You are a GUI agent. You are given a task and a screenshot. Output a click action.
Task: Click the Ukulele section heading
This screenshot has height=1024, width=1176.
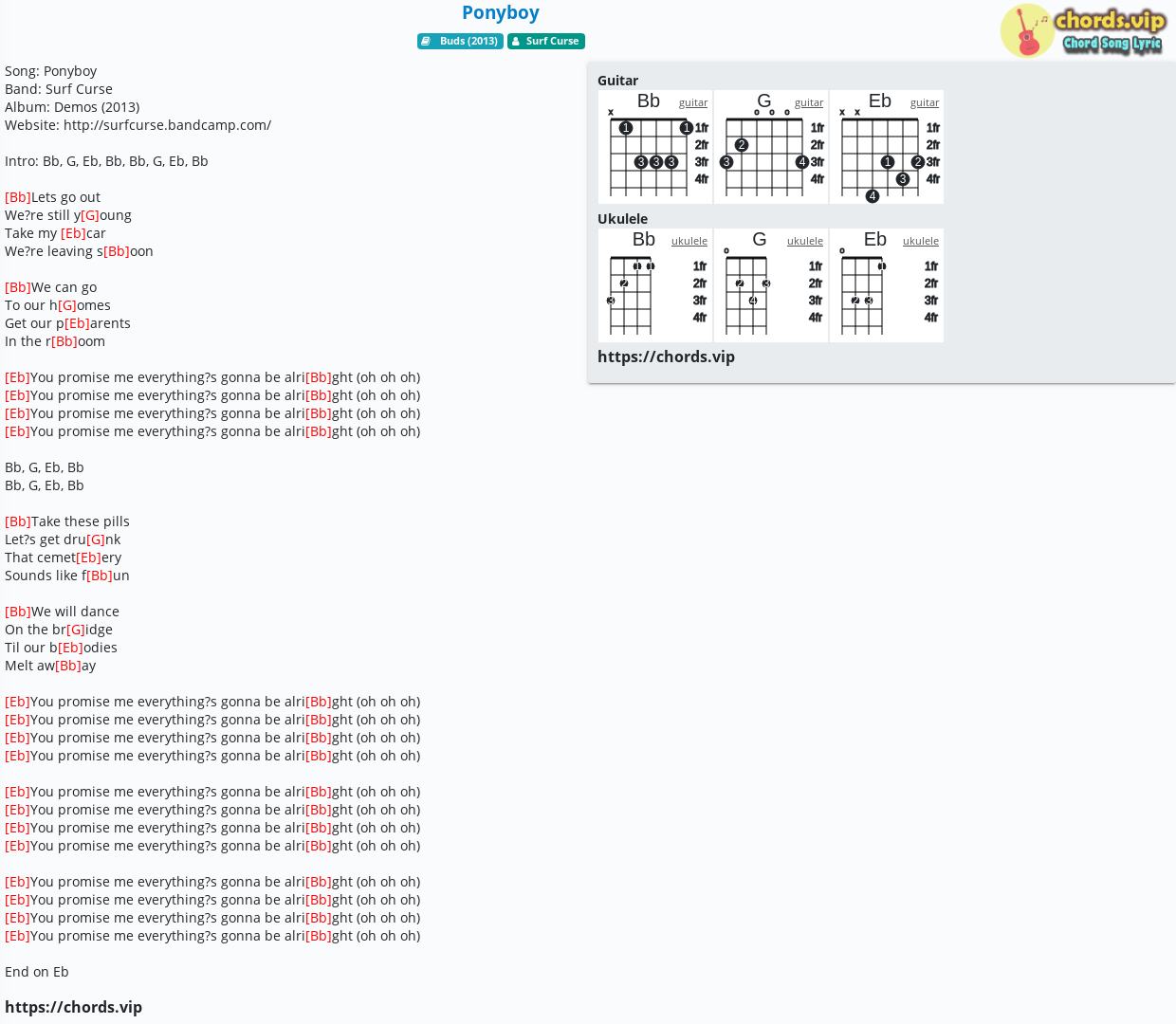coord(622,219)
